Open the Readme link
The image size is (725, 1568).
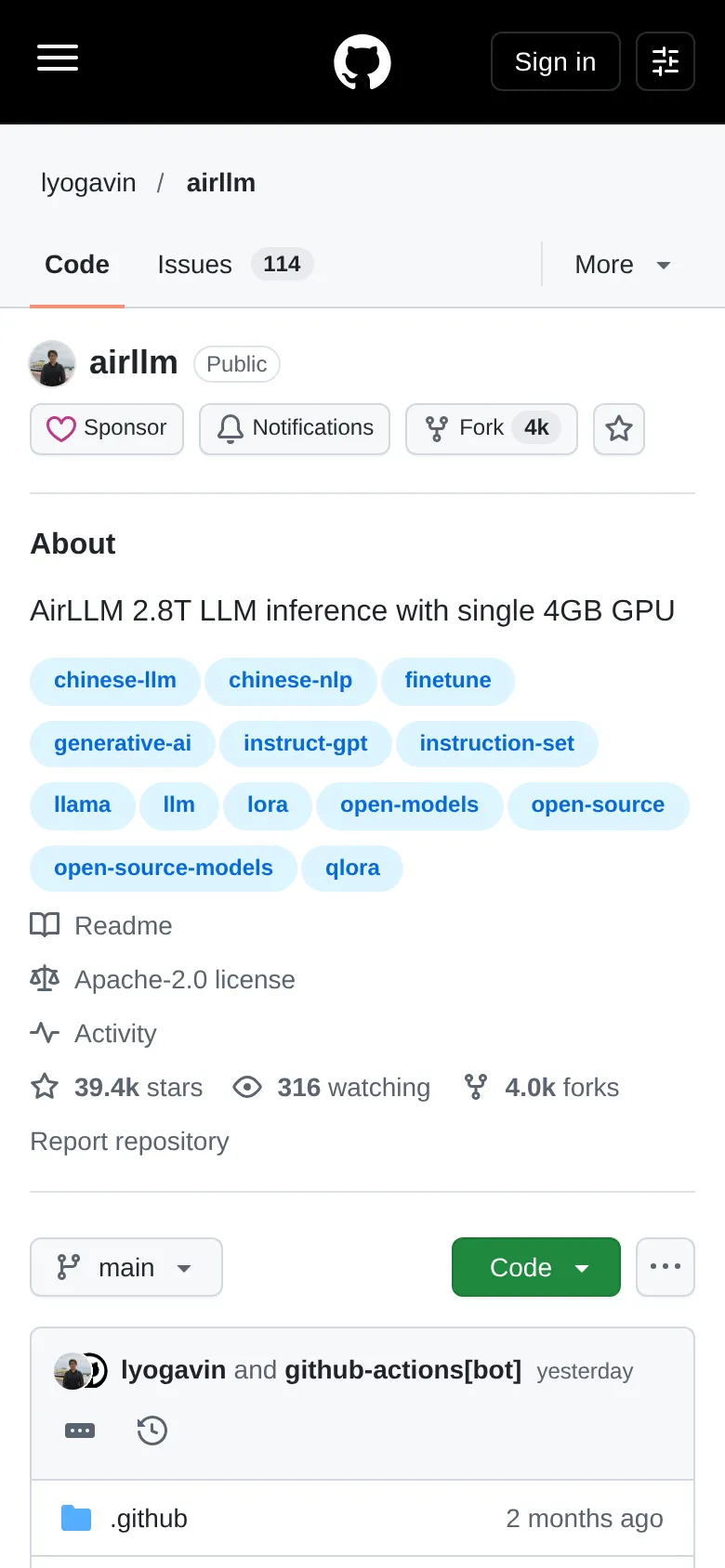click(101, 926)
